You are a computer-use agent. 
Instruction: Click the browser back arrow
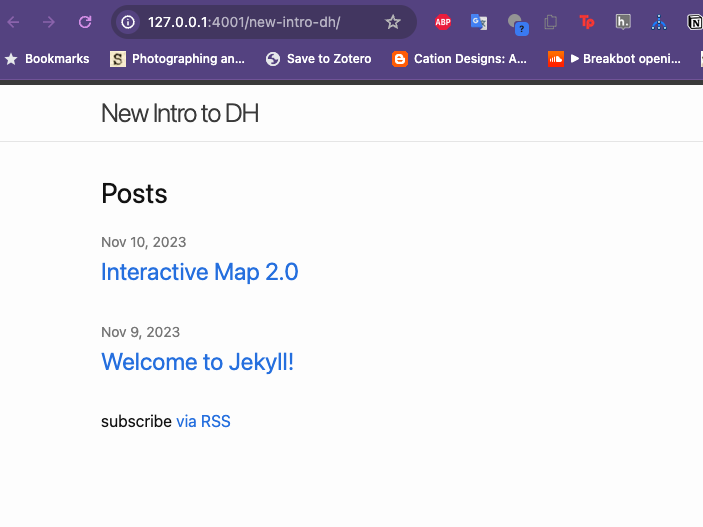[14, 22]
